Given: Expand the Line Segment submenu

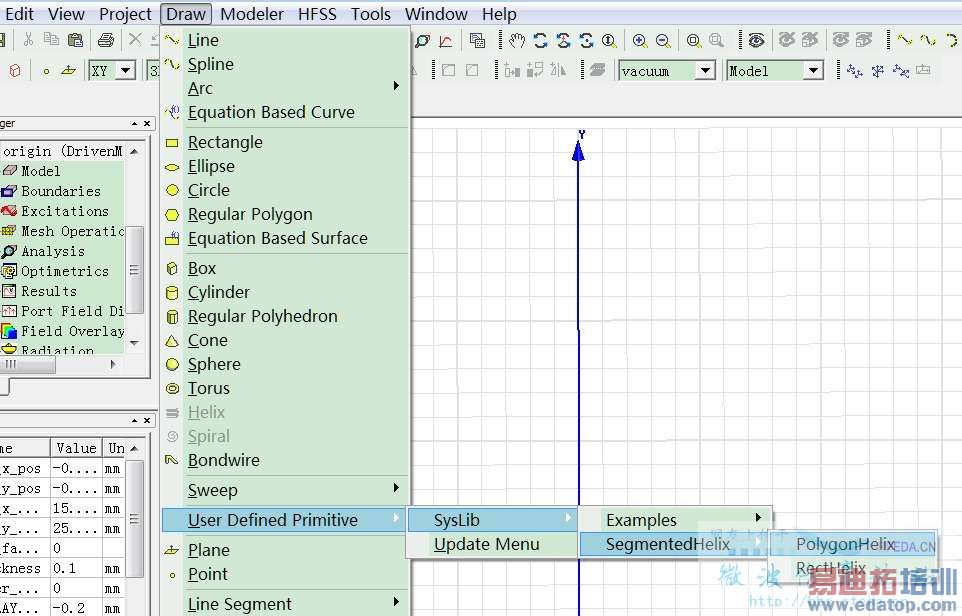Looking at the screenshot, I should (x=285, y=604).
